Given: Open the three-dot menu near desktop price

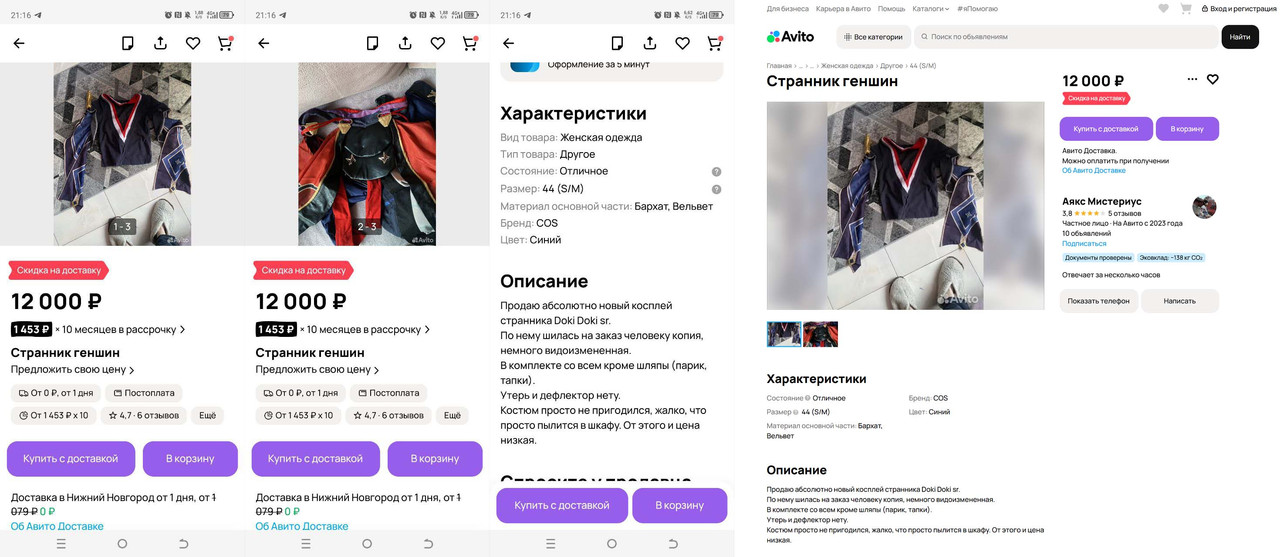Looking at the screenshot, I should point(1192,79).
